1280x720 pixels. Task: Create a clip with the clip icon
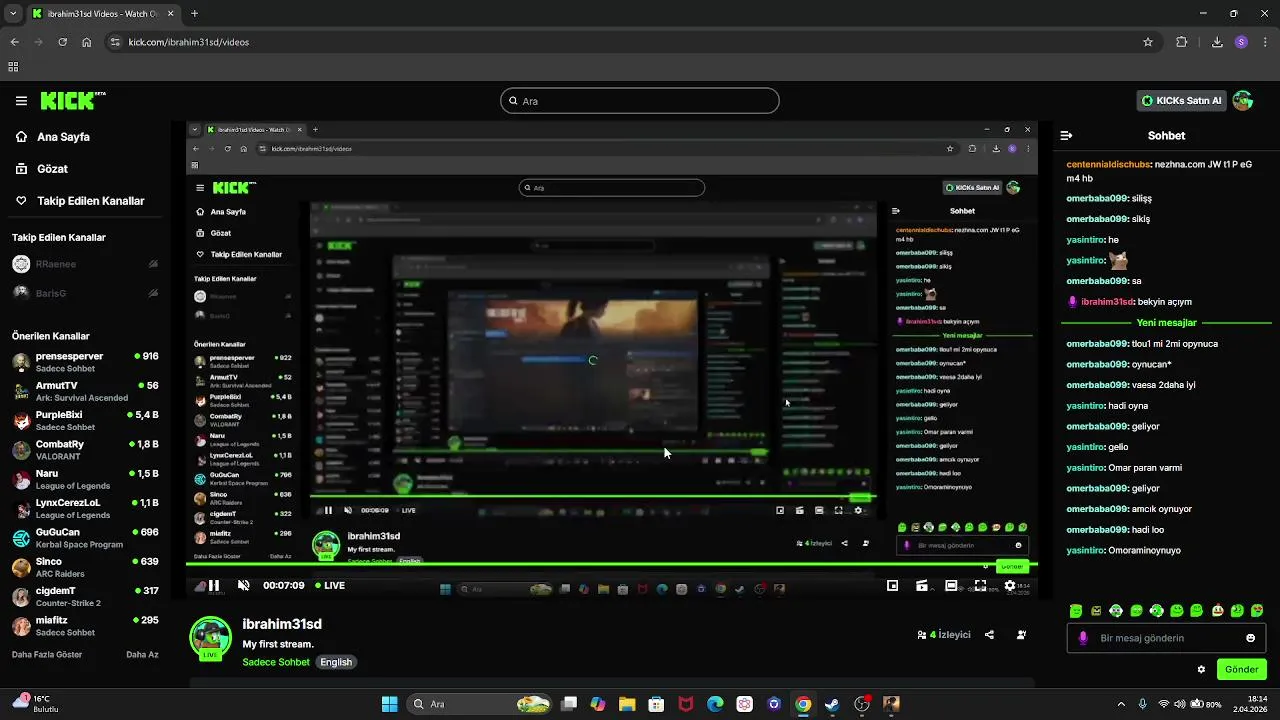click(x=922, y=586)
